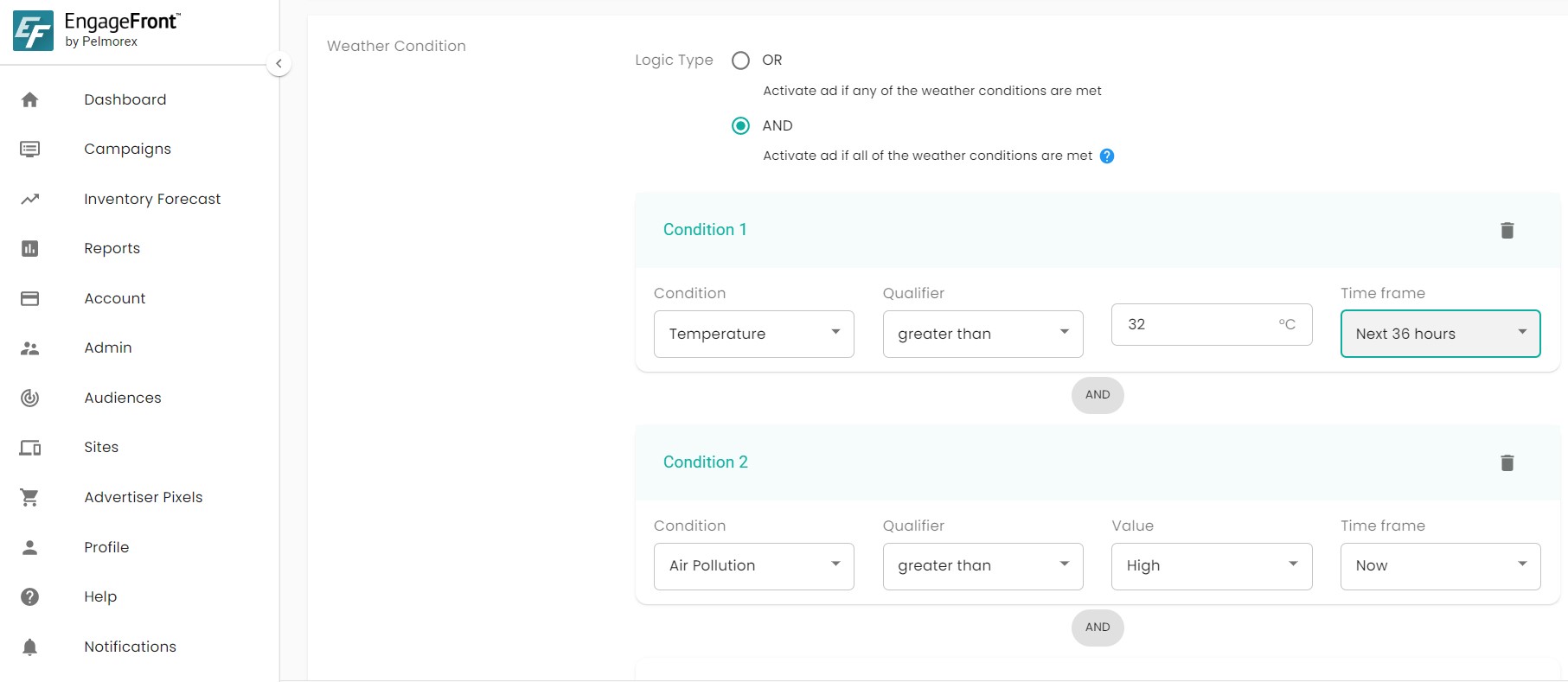Screen dimensions: 1568x682
Task: Select the AND logic type radio
Action: coord(740,125)
